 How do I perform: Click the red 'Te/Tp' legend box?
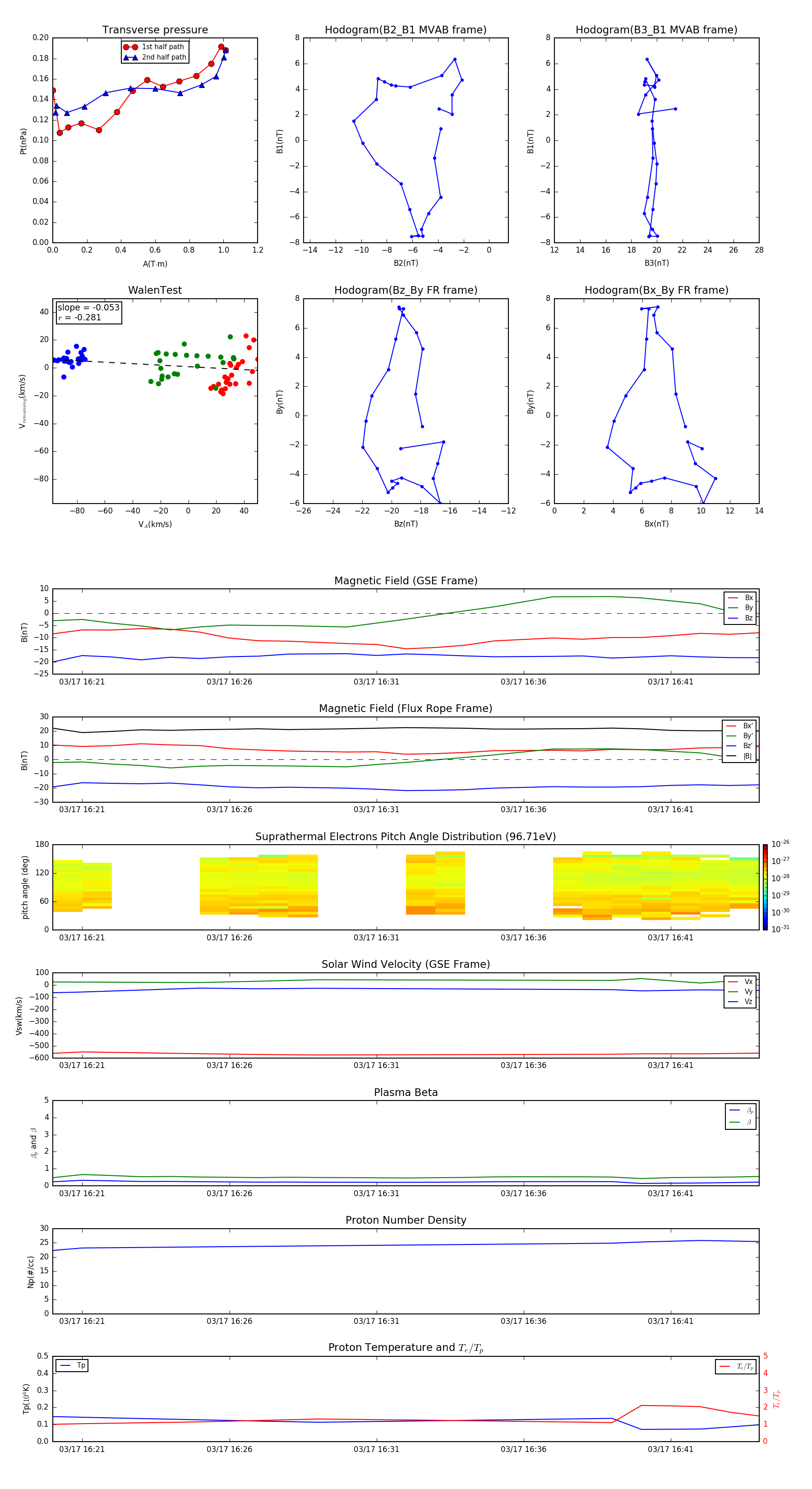point(736,1367)
